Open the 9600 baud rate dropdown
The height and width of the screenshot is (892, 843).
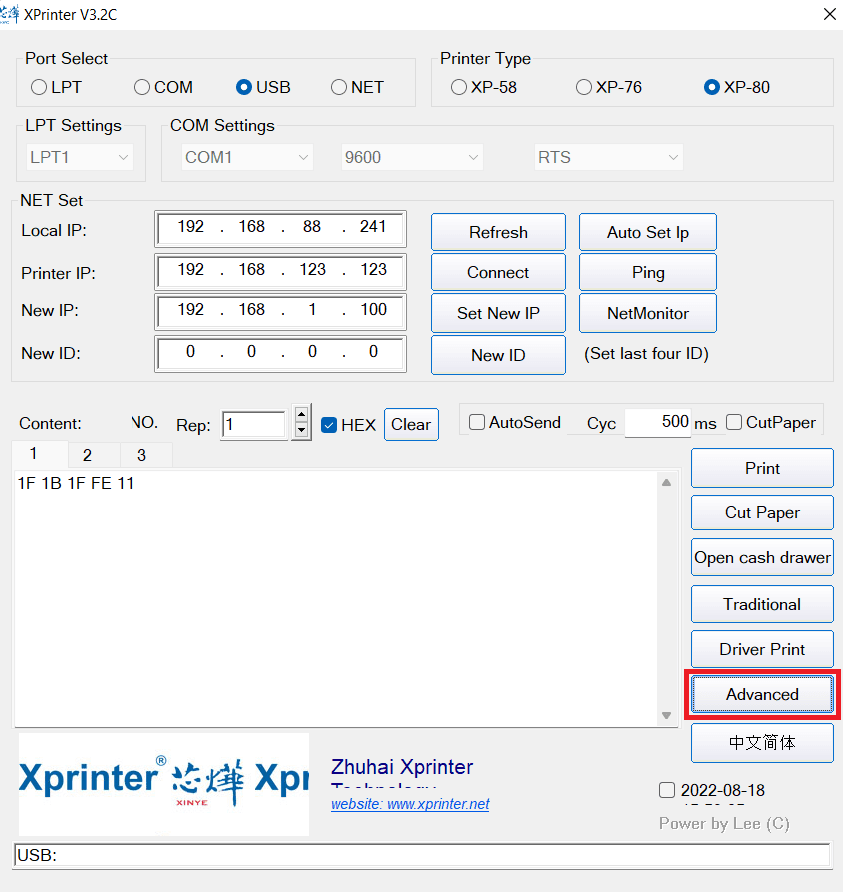[x=411, y=157]
